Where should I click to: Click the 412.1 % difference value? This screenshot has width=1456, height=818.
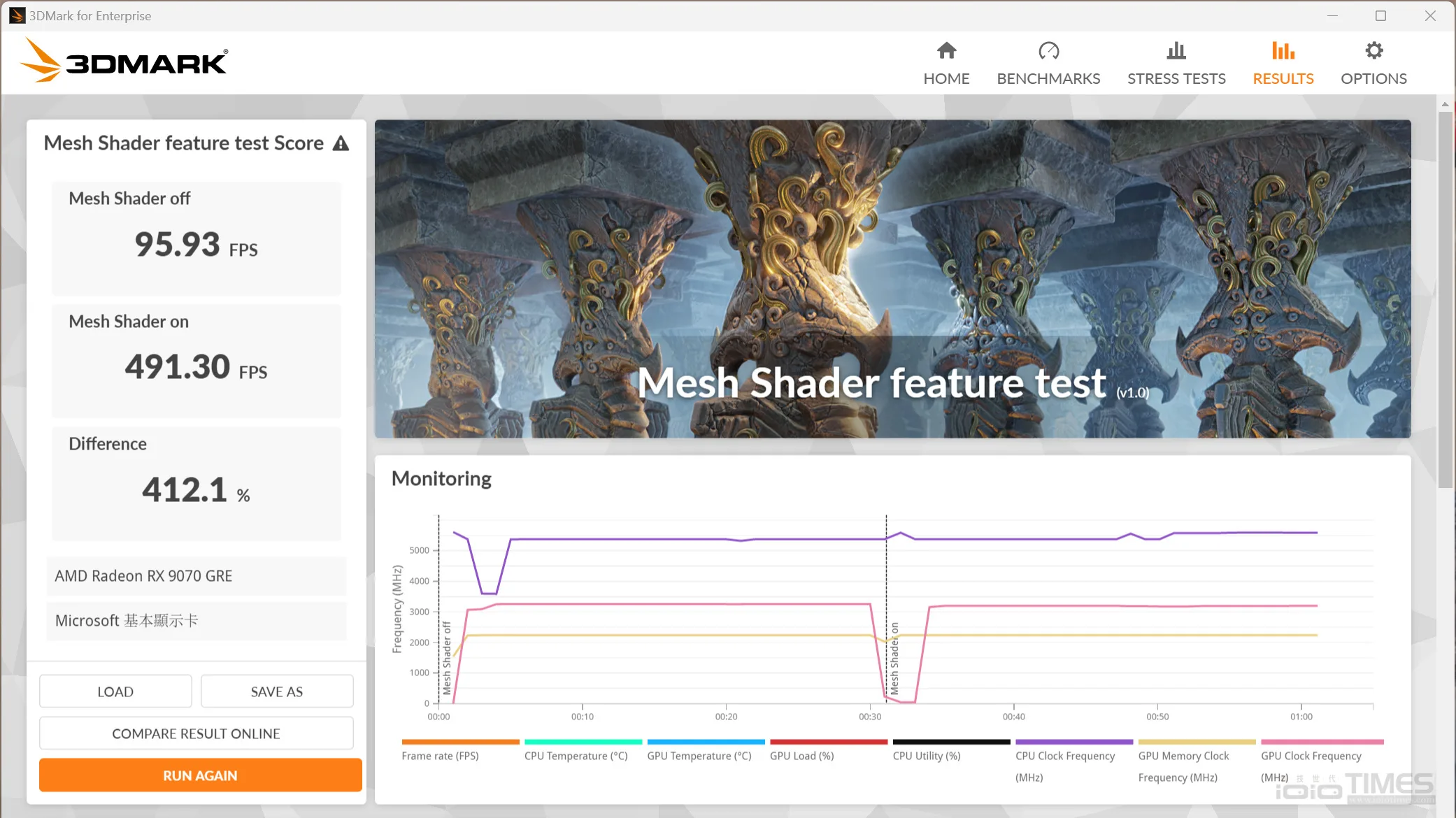pos(197,489)
